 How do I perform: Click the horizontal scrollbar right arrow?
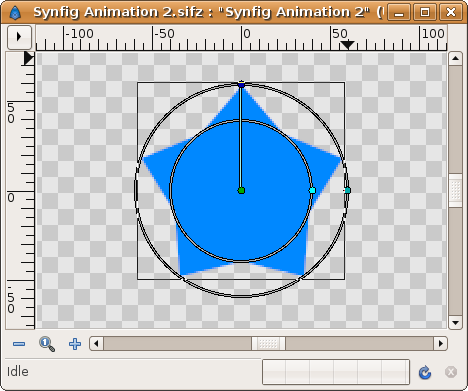441,343
